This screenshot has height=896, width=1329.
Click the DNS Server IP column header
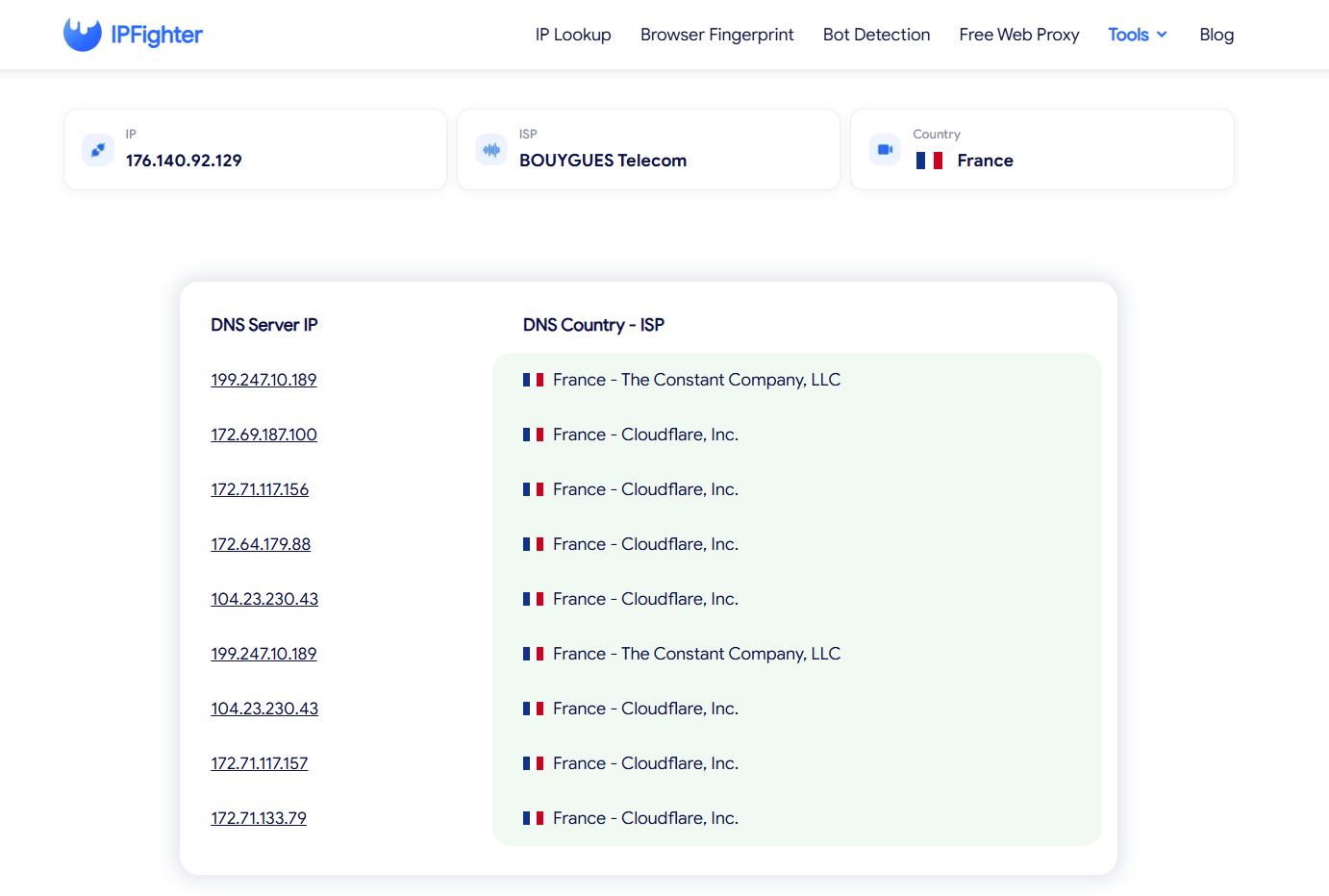click(264, 325)
